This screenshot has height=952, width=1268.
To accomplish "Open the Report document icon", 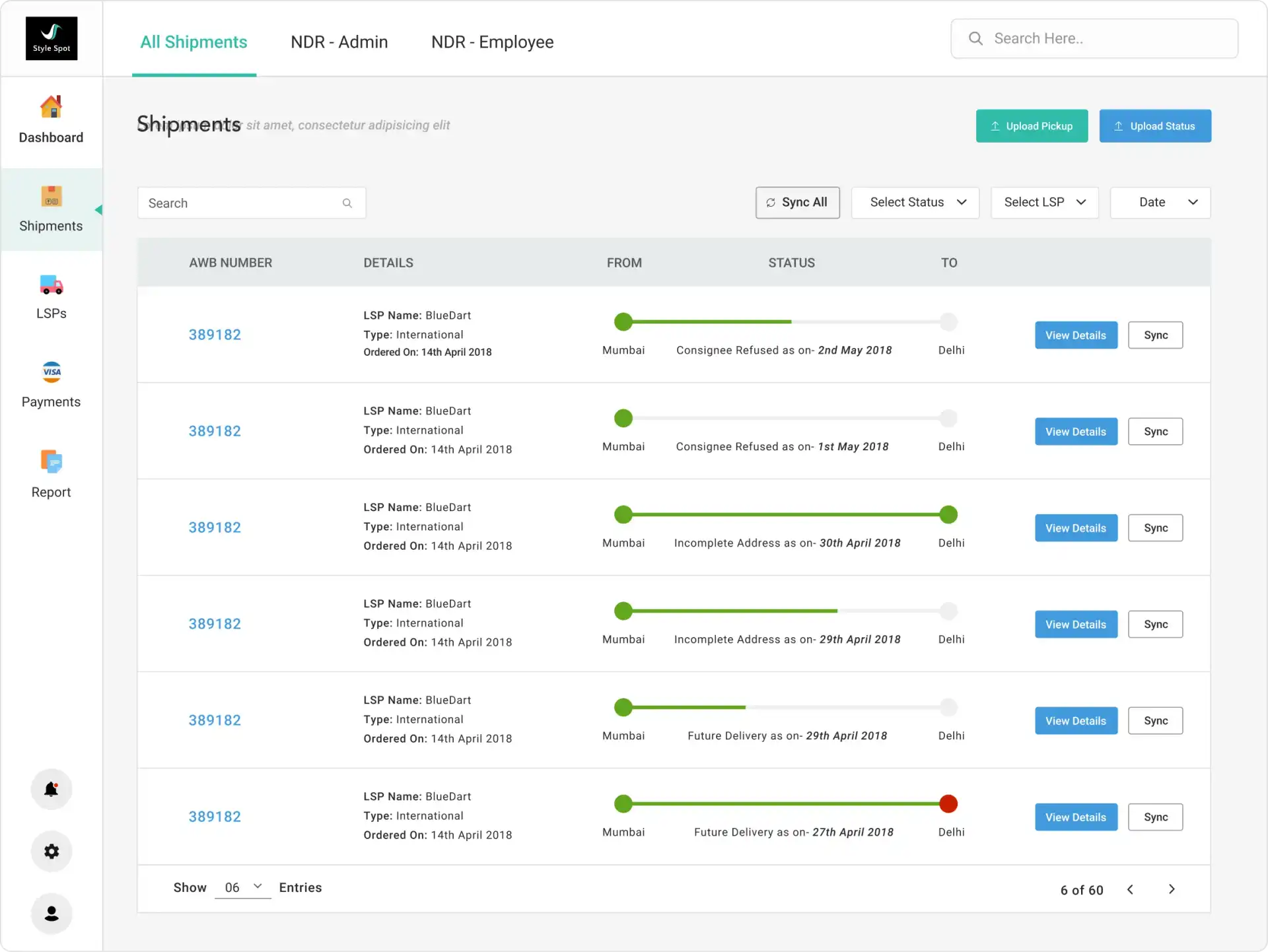I will click(x=51, y=461).
